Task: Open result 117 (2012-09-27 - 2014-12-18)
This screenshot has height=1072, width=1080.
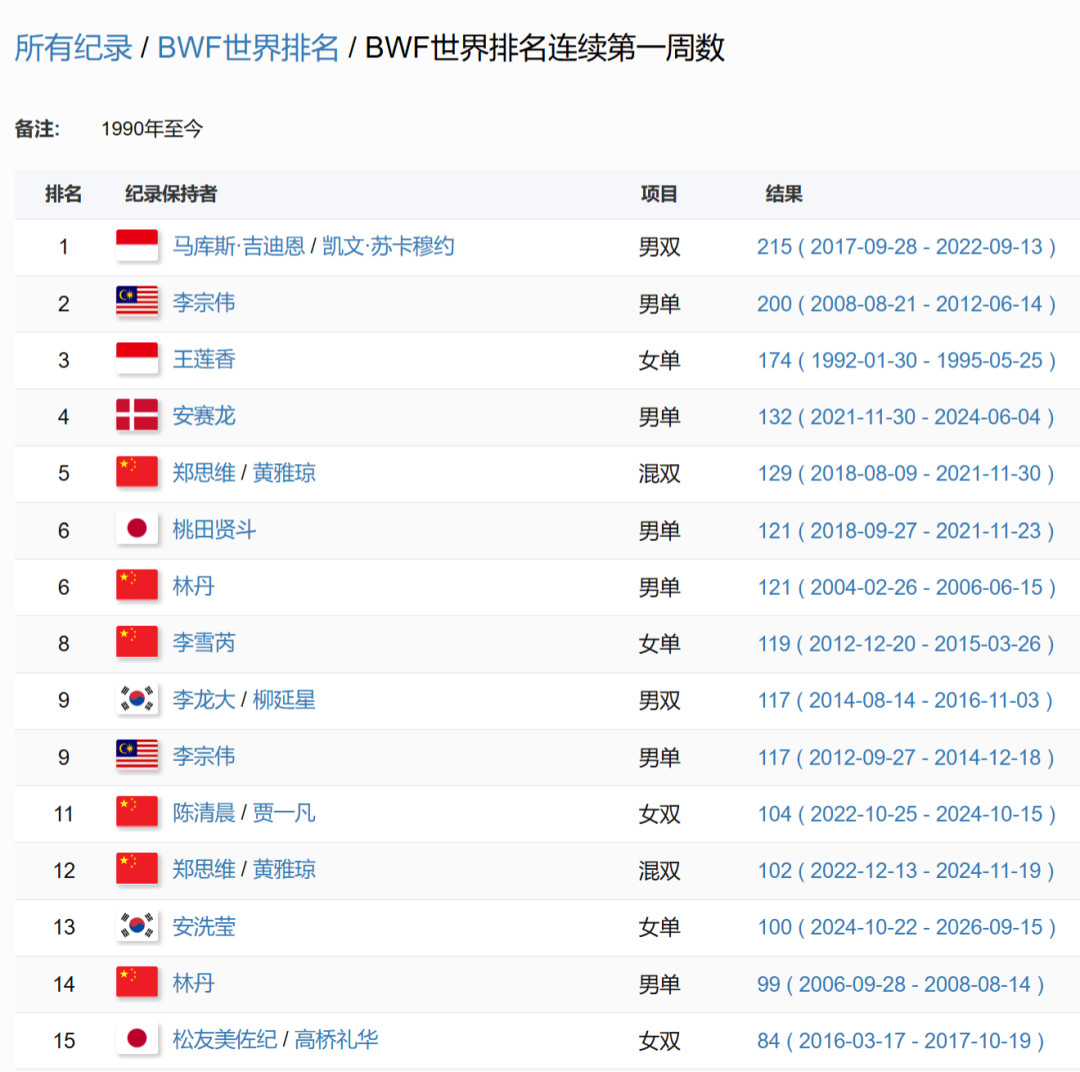Action: pyautogui.click(x=906, y=756)
